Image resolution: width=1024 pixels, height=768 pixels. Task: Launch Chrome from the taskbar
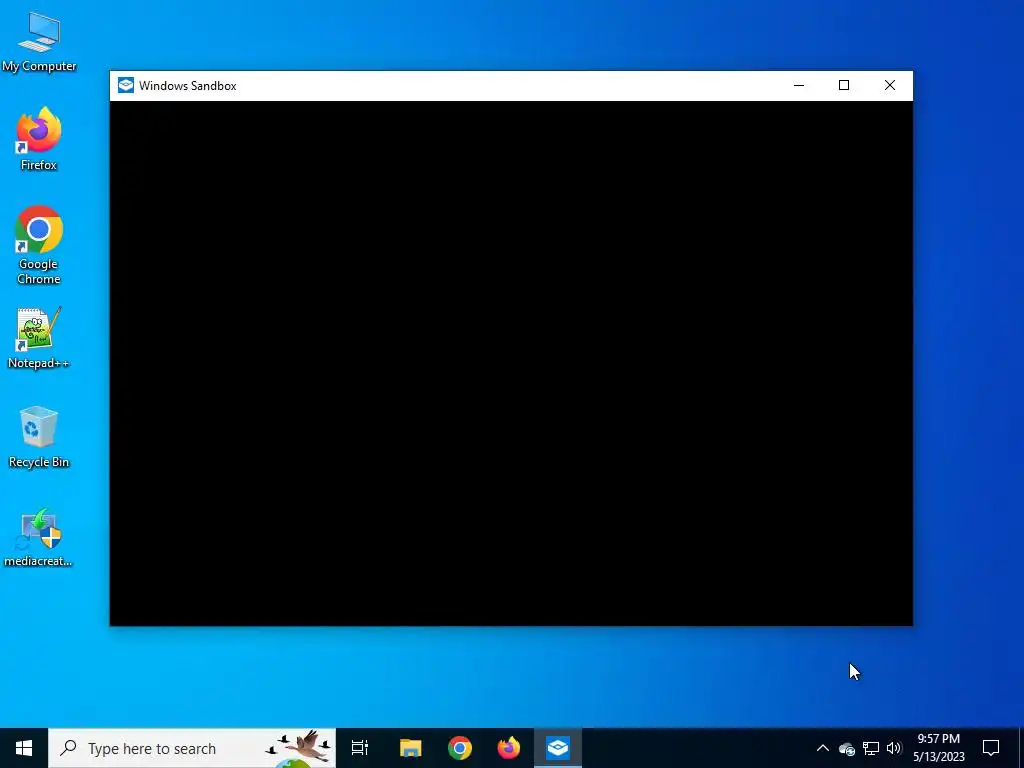pos(460,748)
